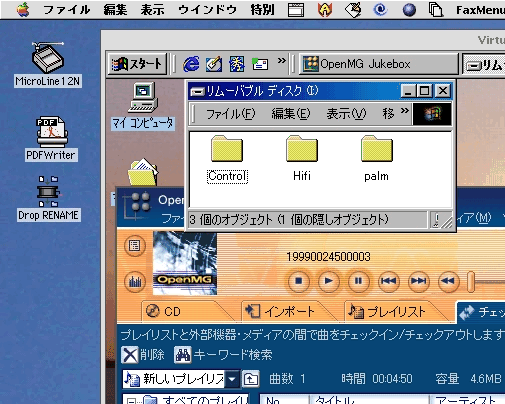Pause playback in OpenMG Jukebox

point(358,281)
